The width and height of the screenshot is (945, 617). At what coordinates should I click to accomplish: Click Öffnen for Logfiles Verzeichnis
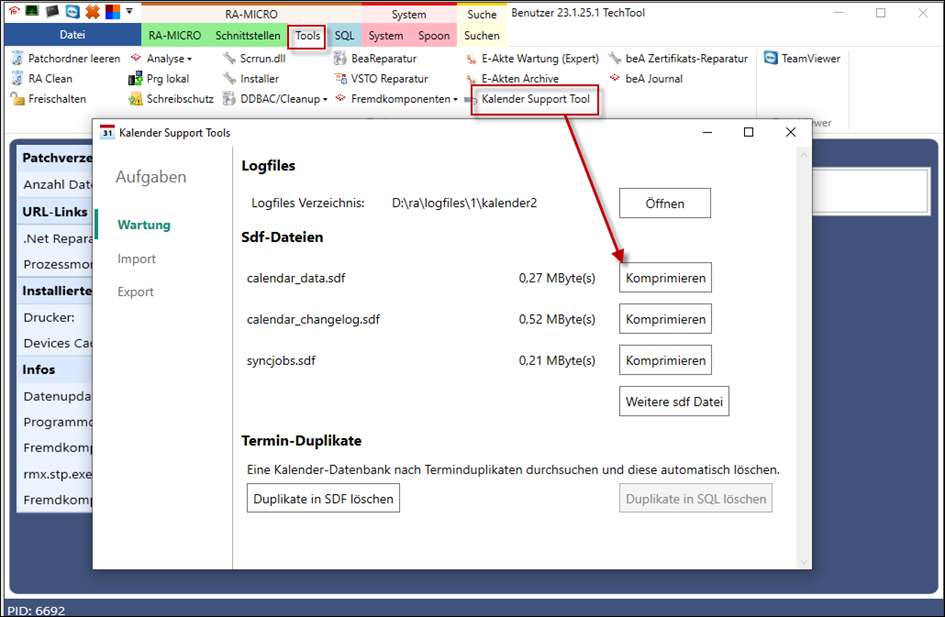[x=665, y=204]
